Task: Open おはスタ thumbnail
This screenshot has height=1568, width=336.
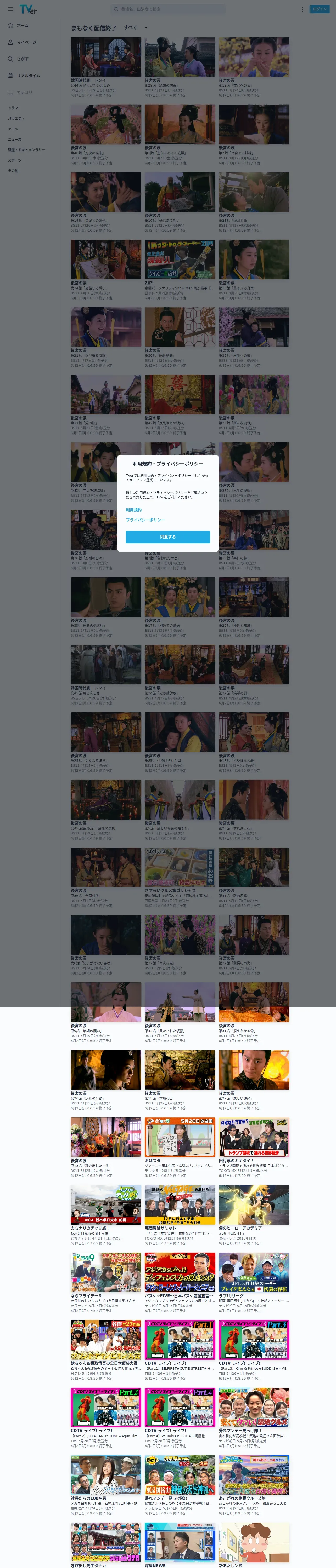Action: pyautogui.click(x=180, y=1138)
